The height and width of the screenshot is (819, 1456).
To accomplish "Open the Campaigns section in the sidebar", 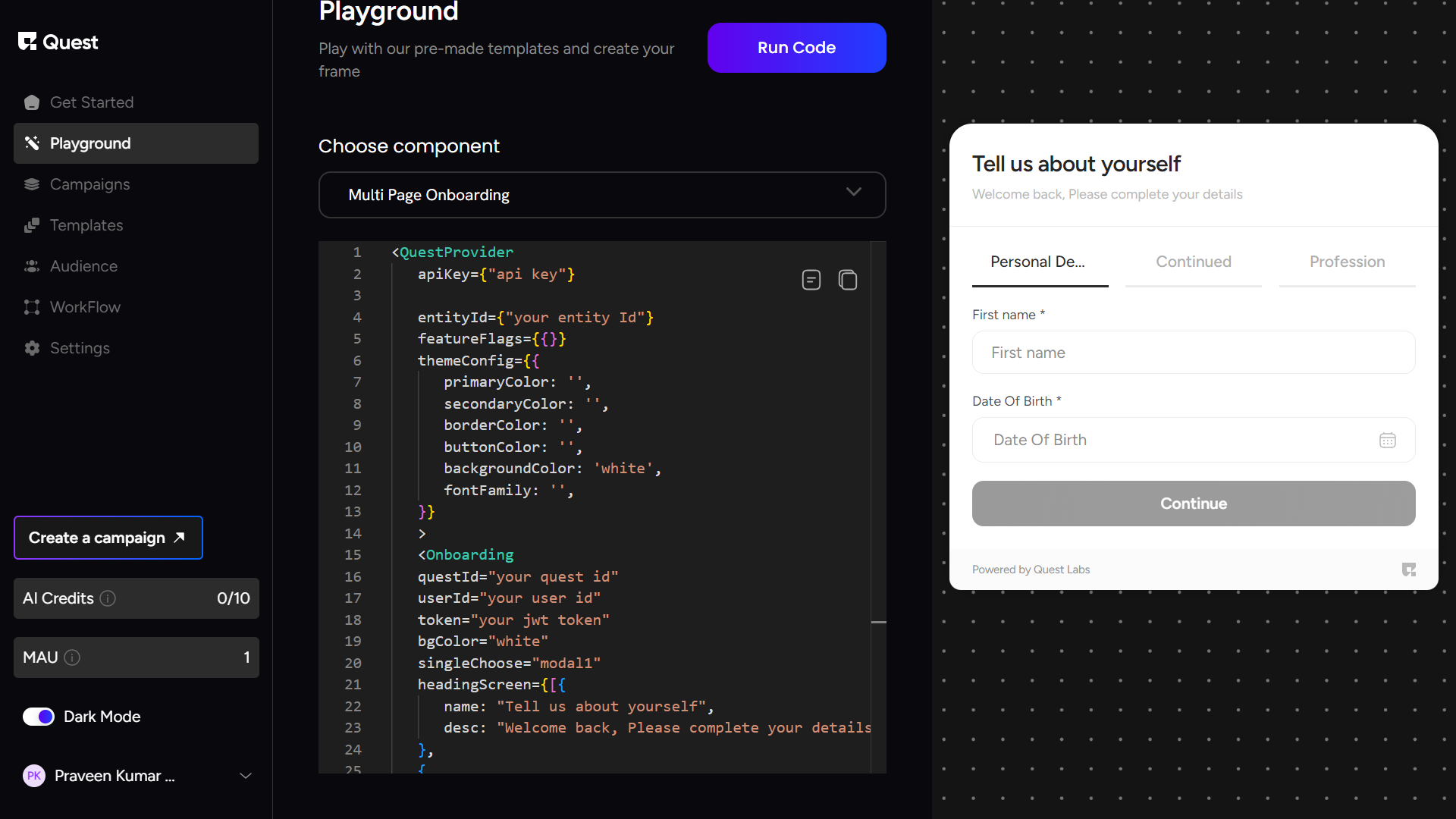I will click(x=89, y=184).
